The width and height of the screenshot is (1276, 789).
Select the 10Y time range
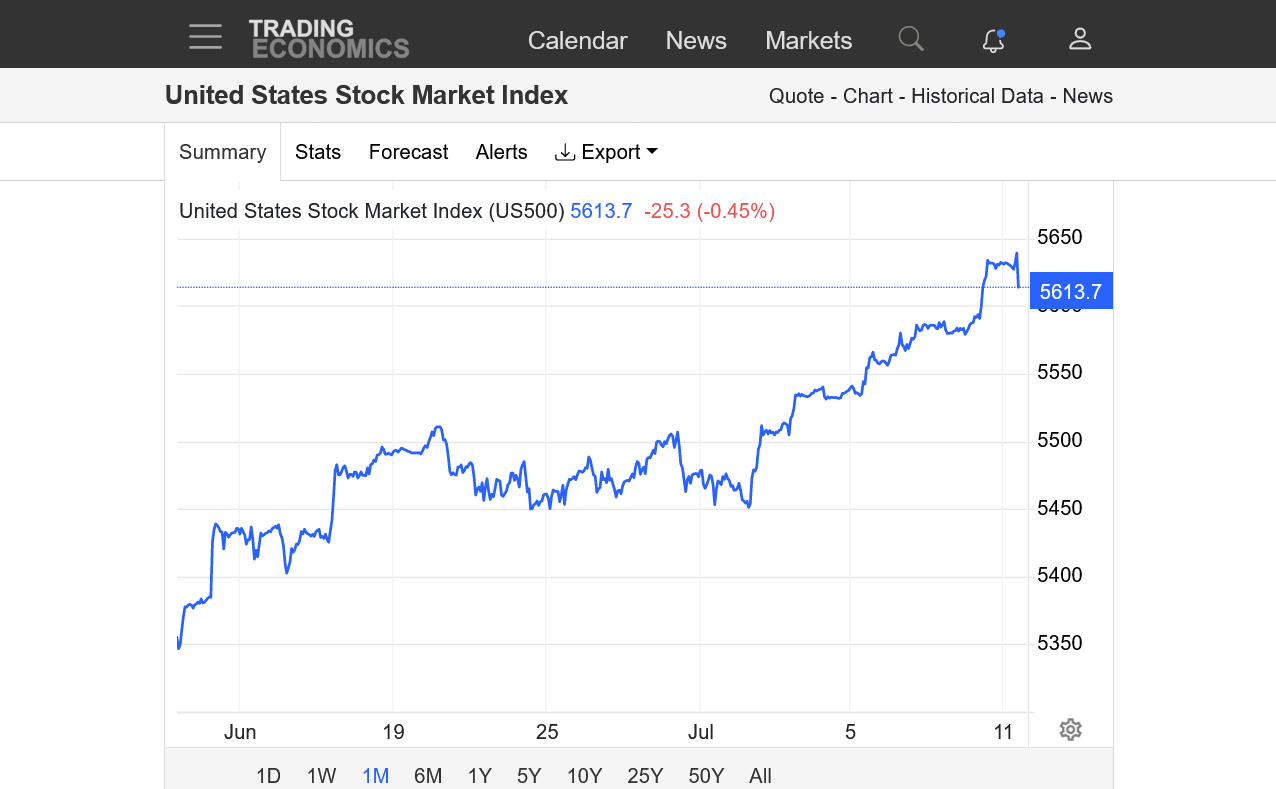coord(584,776)
